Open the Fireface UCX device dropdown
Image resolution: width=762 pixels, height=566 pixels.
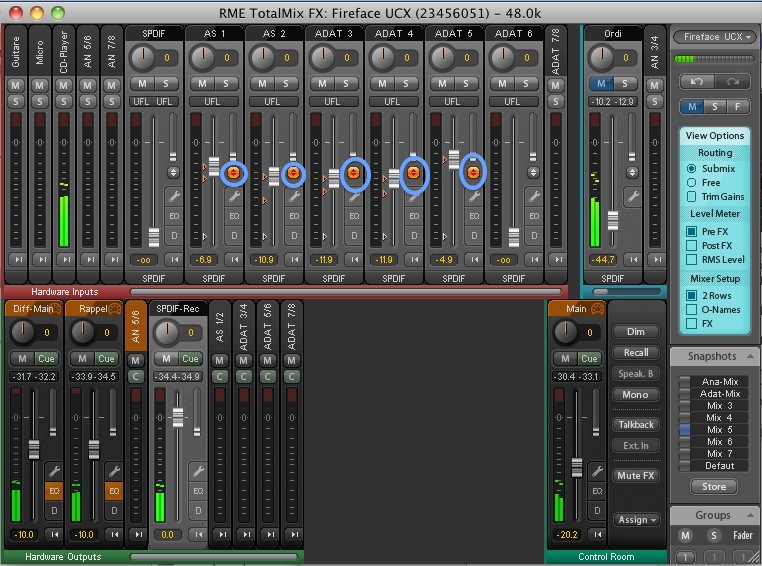[x=714, y=37]
